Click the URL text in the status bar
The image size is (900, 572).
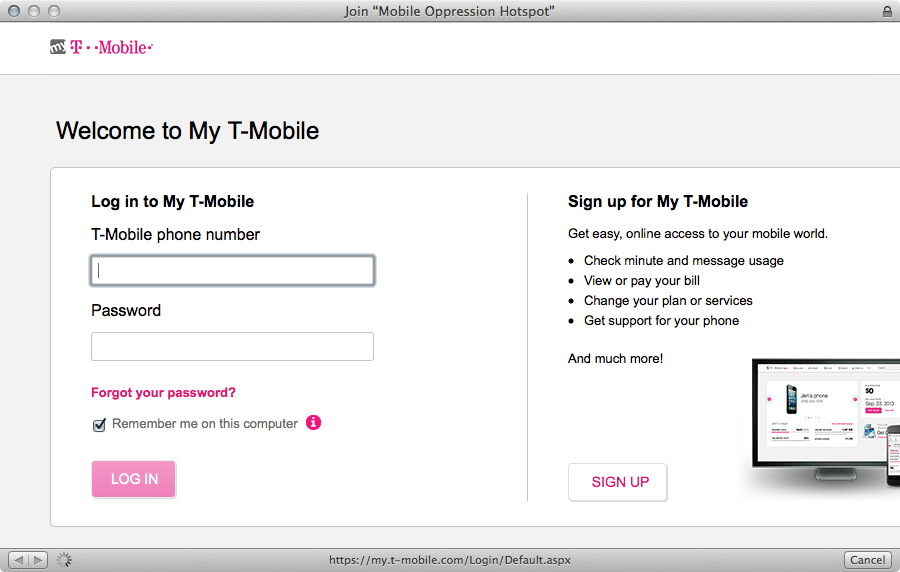[450, 560]
